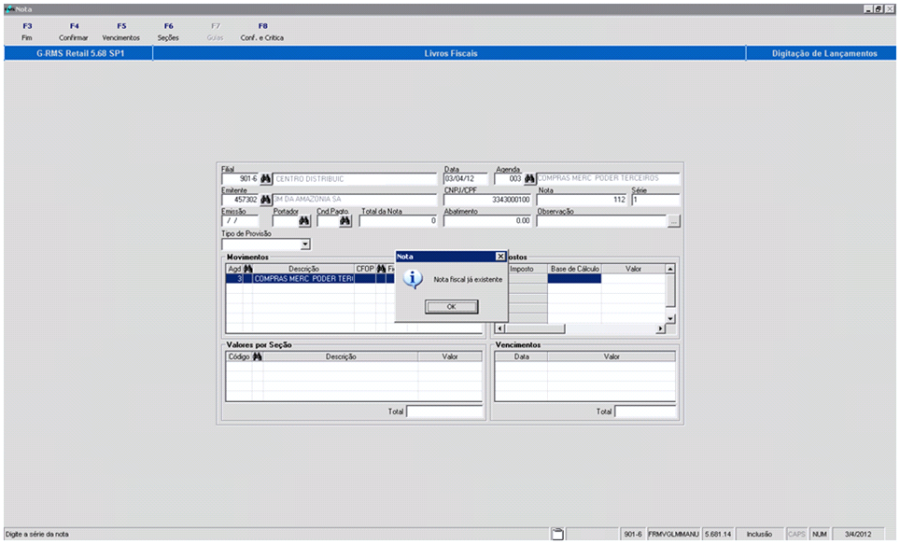900x544 pixels.
Task: Click the blue info icon in the dialog
Action: 412,279
